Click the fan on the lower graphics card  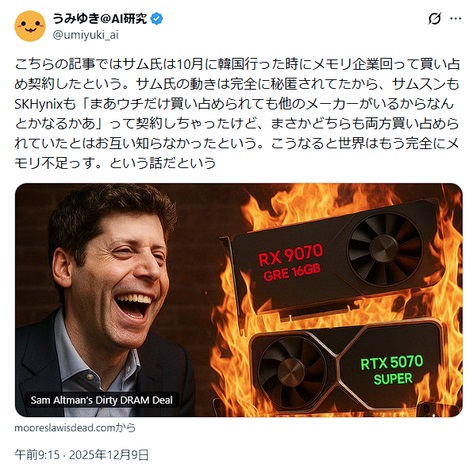[291, 372]
